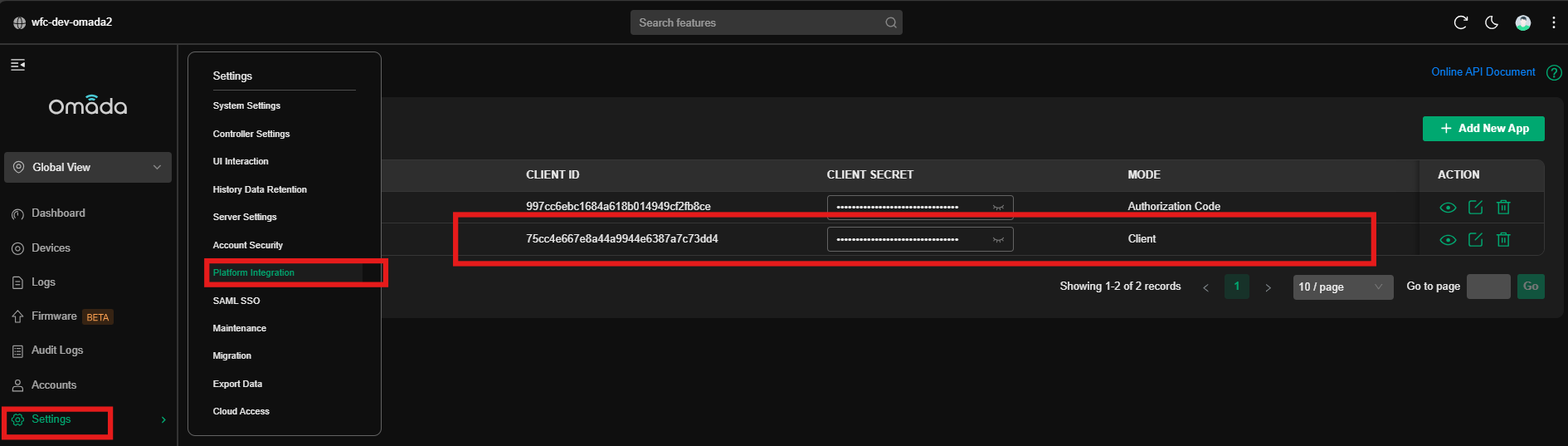Delete the Client mode app entry
This screenshot has height=446, width=1568.
(x=1503, y=239)
